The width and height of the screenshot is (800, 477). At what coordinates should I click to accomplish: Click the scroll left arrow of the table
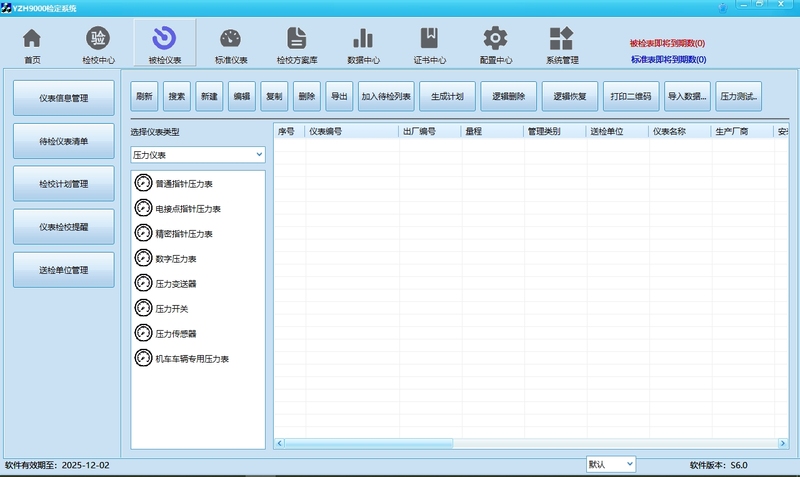pos(279,443)
